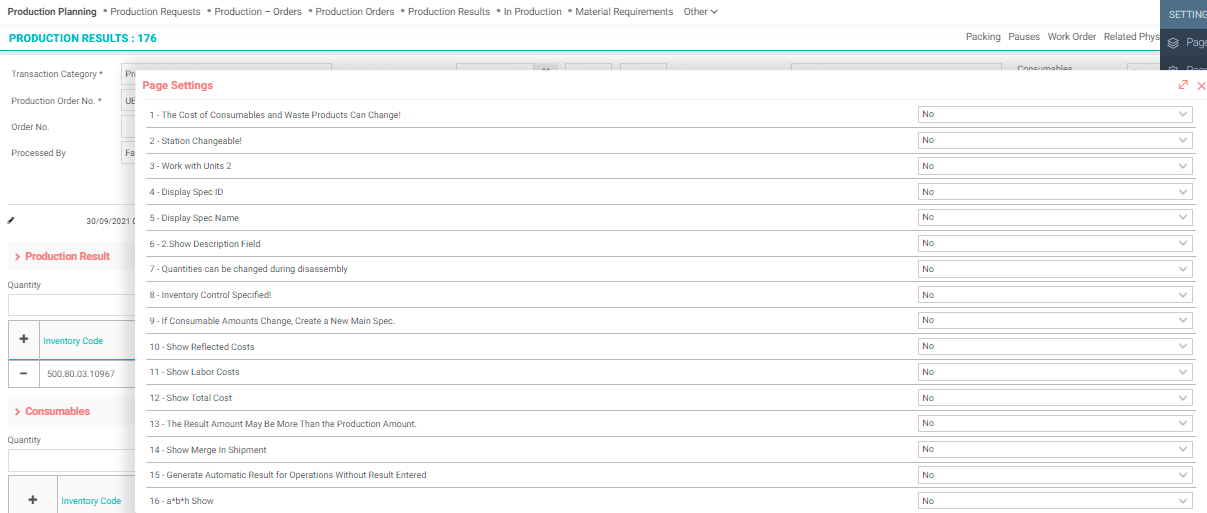Screen dimensions: 1207x513
Task: Collapse the Consumables section
Action: click(18, 412)
